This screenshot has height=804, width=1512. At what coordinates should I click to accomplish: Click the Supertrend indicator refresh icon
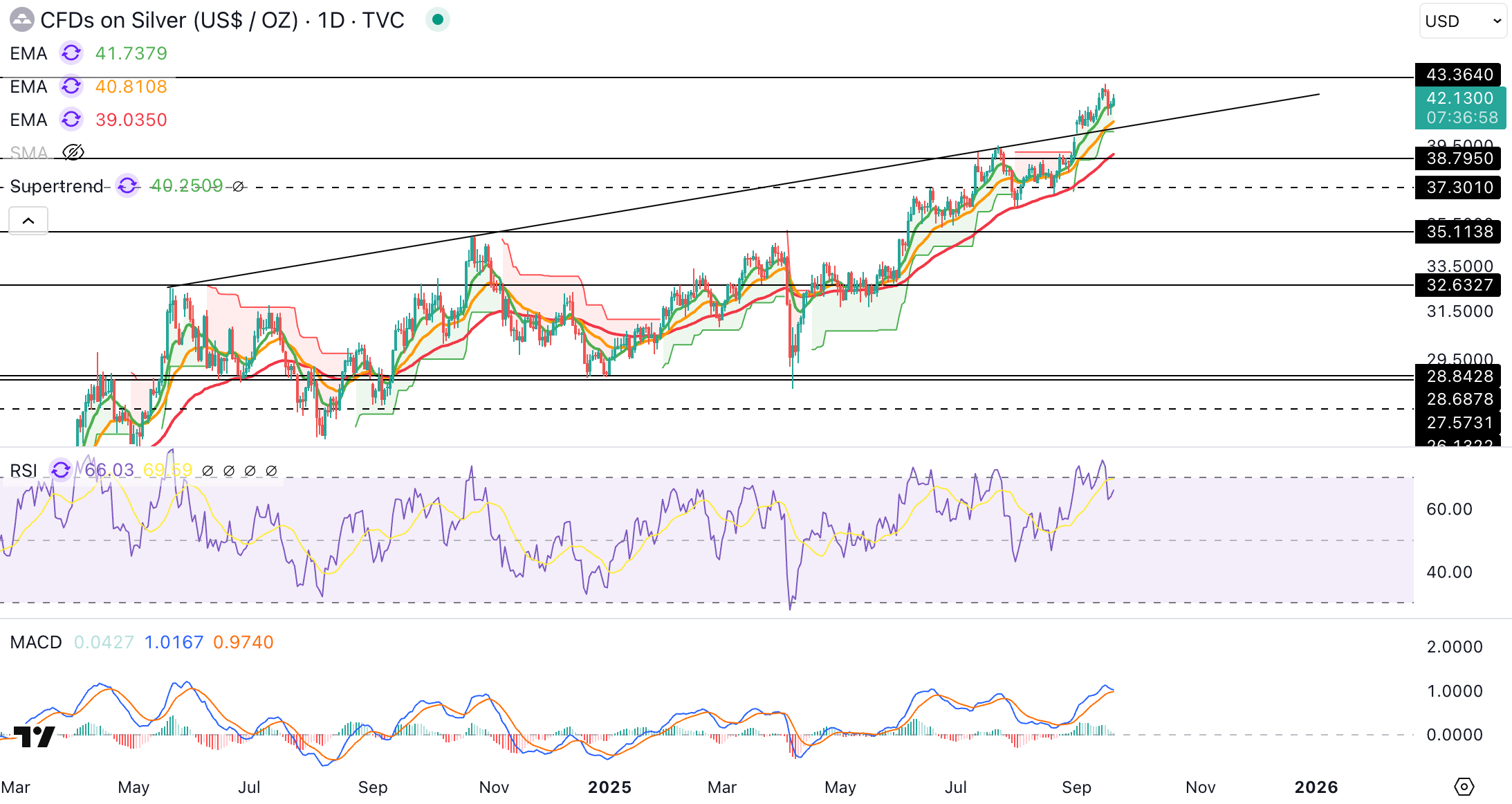tap(127, 185)
